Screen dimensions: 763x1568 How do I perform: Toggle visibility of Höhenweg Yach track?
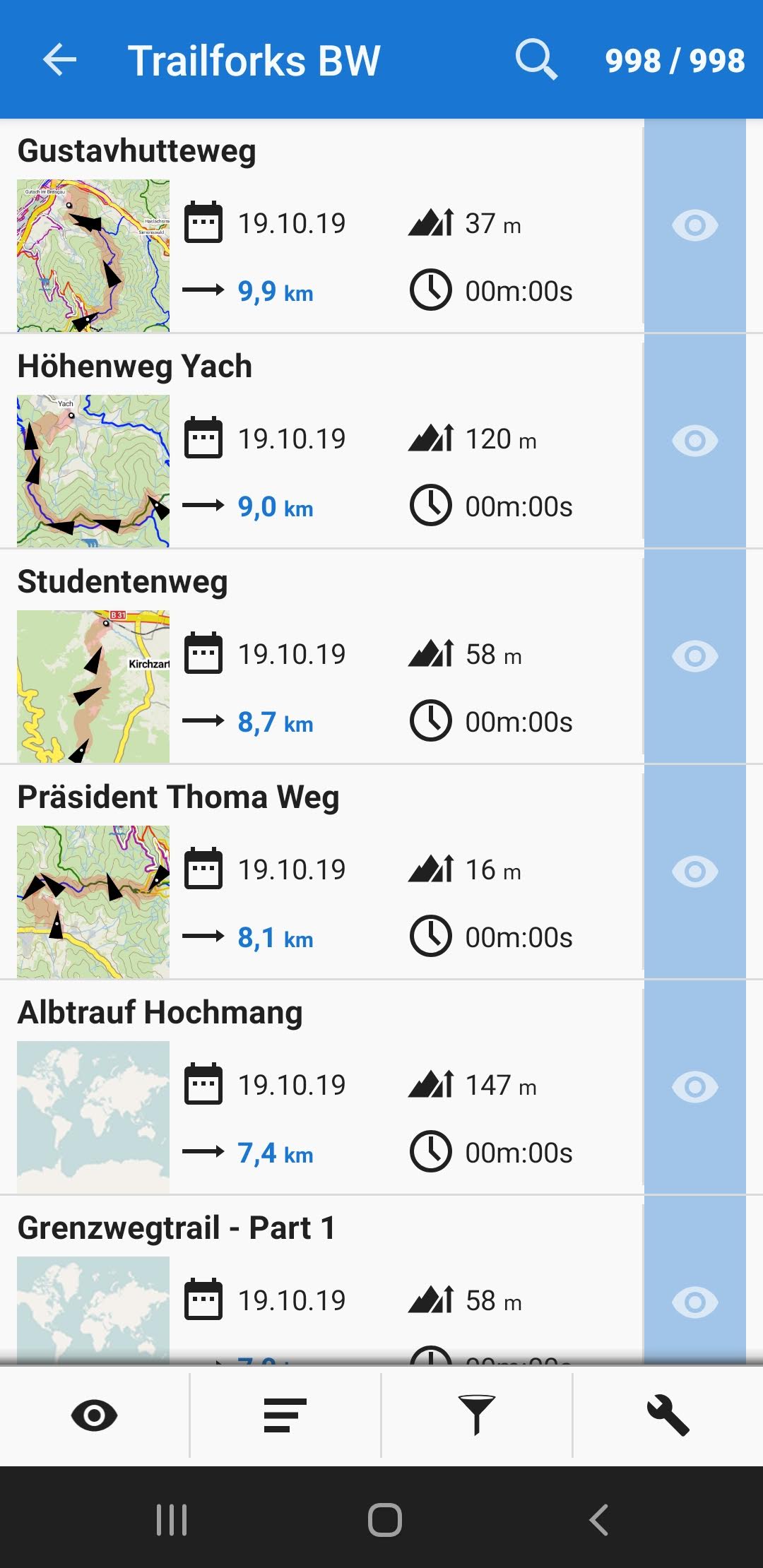coord(695,441)
